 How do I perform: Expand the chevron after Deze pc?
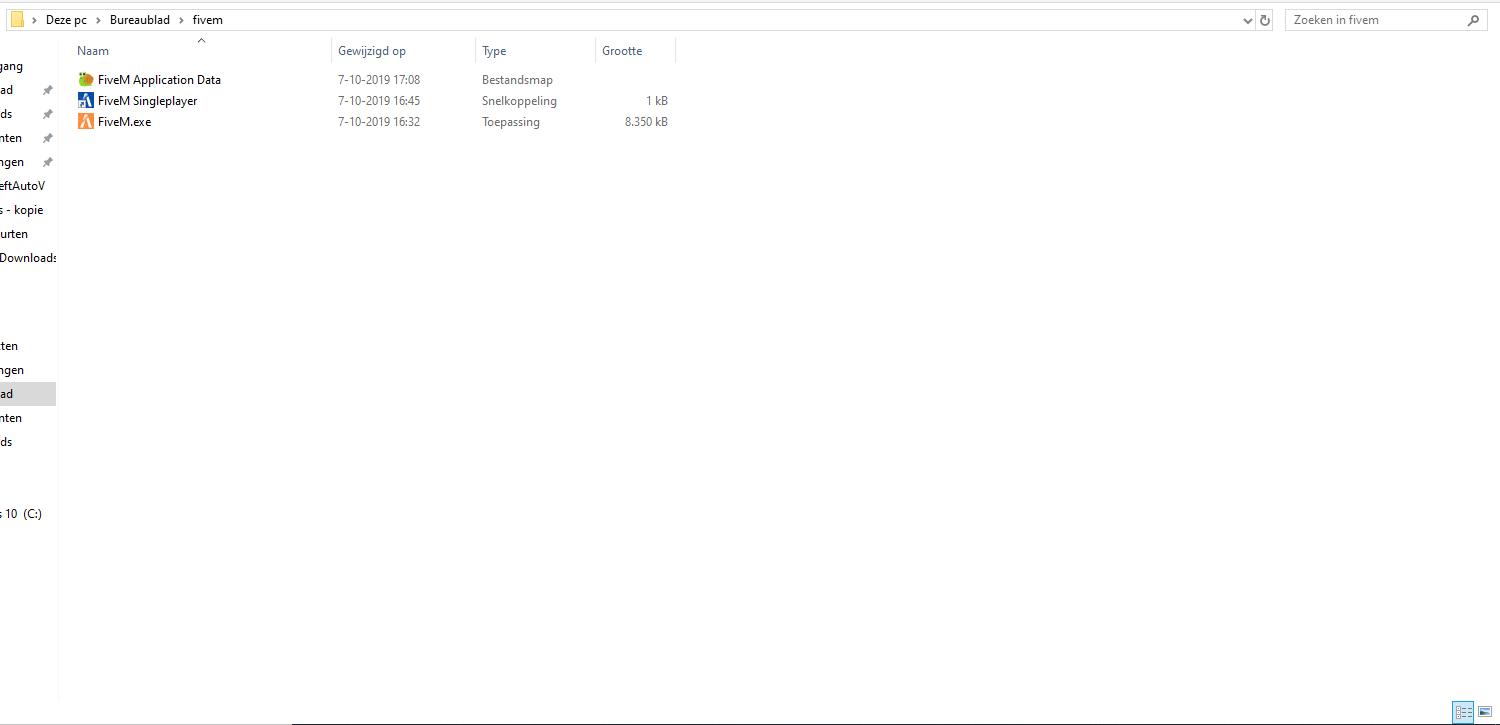point(98,20)
